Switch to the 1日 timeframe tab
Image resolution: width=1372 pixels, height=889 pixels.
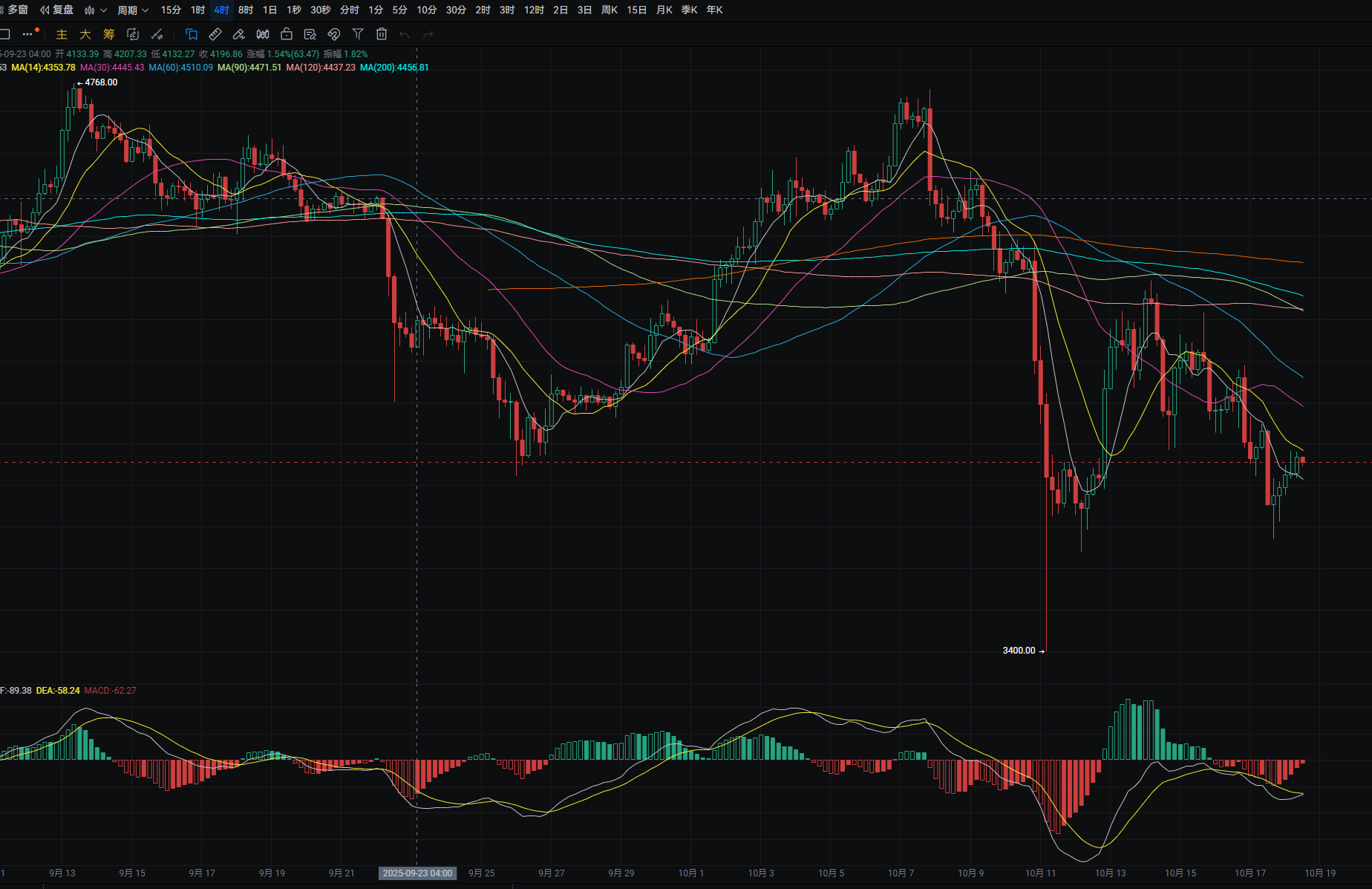point(269,10)
